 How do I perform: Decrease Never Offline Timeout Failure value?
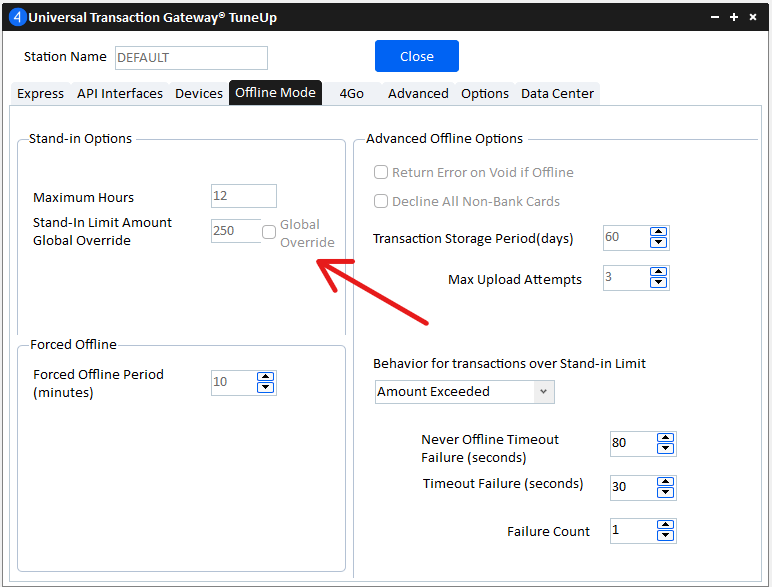point(666,450)
